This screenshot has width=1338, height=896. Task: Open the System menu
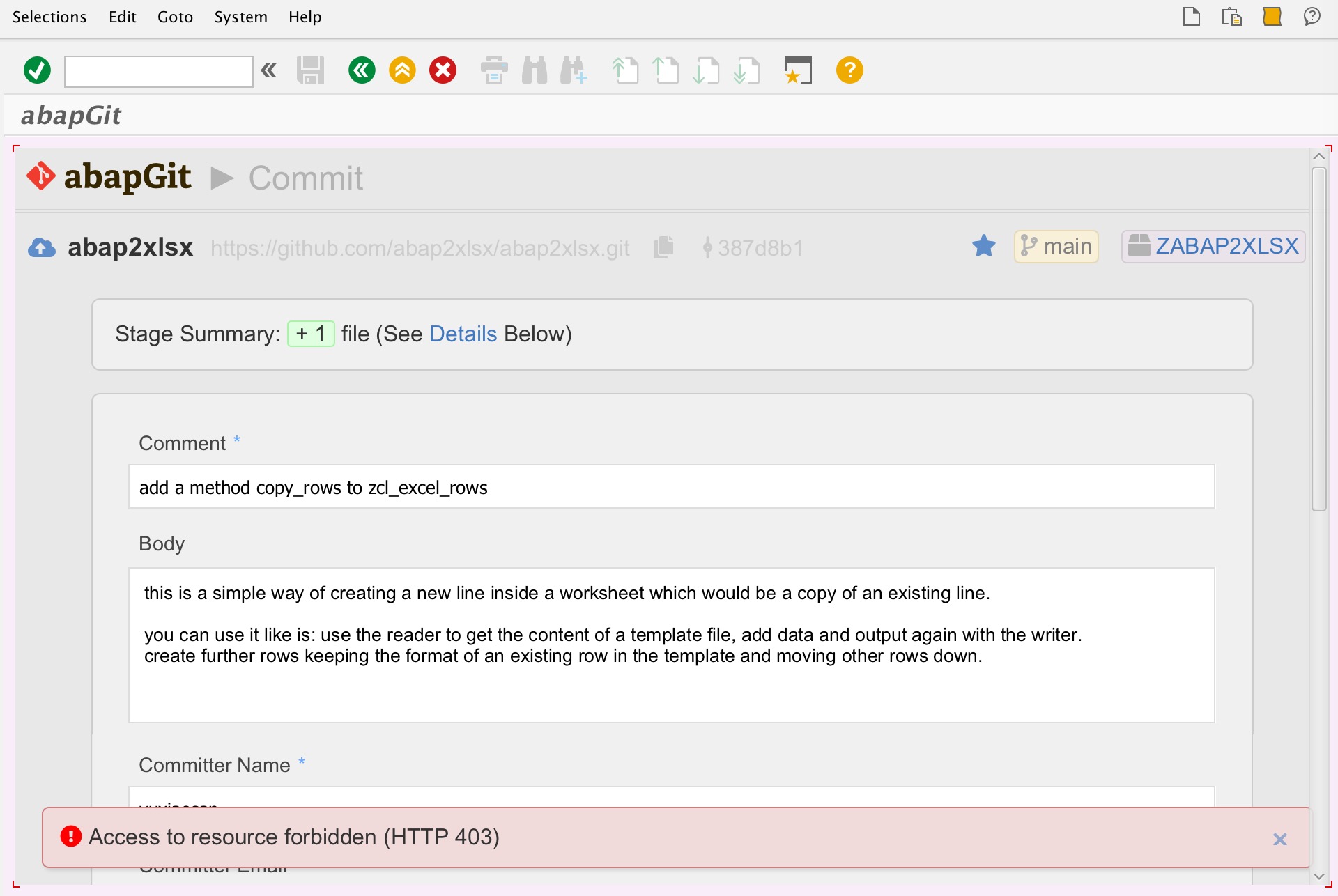(x=240, y=17)
